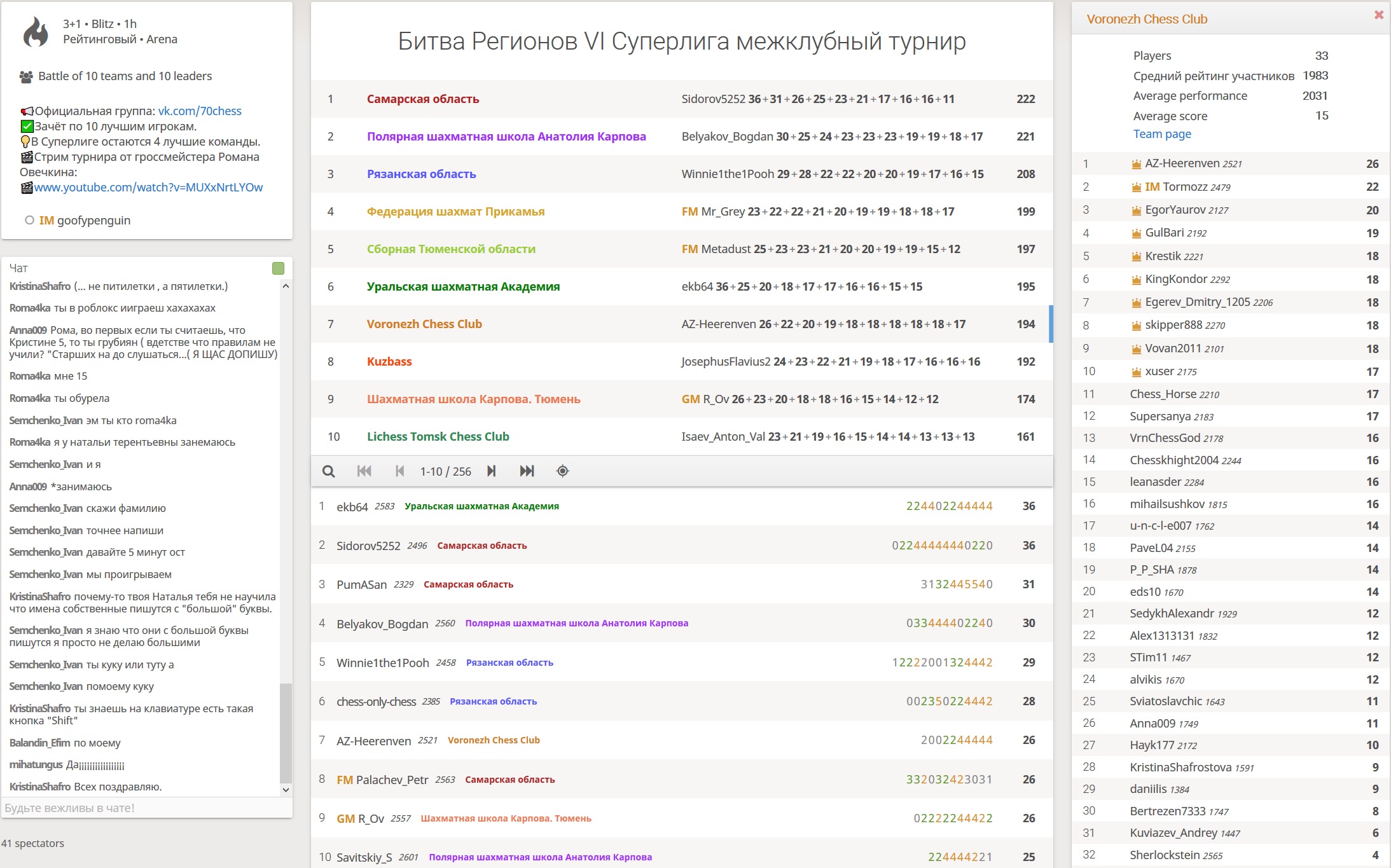The width and height of the screenshot is (1391, 868).
Task: Select Шахматная школа Карпова. Тюмень team row
Action: (x=681, y=399)
